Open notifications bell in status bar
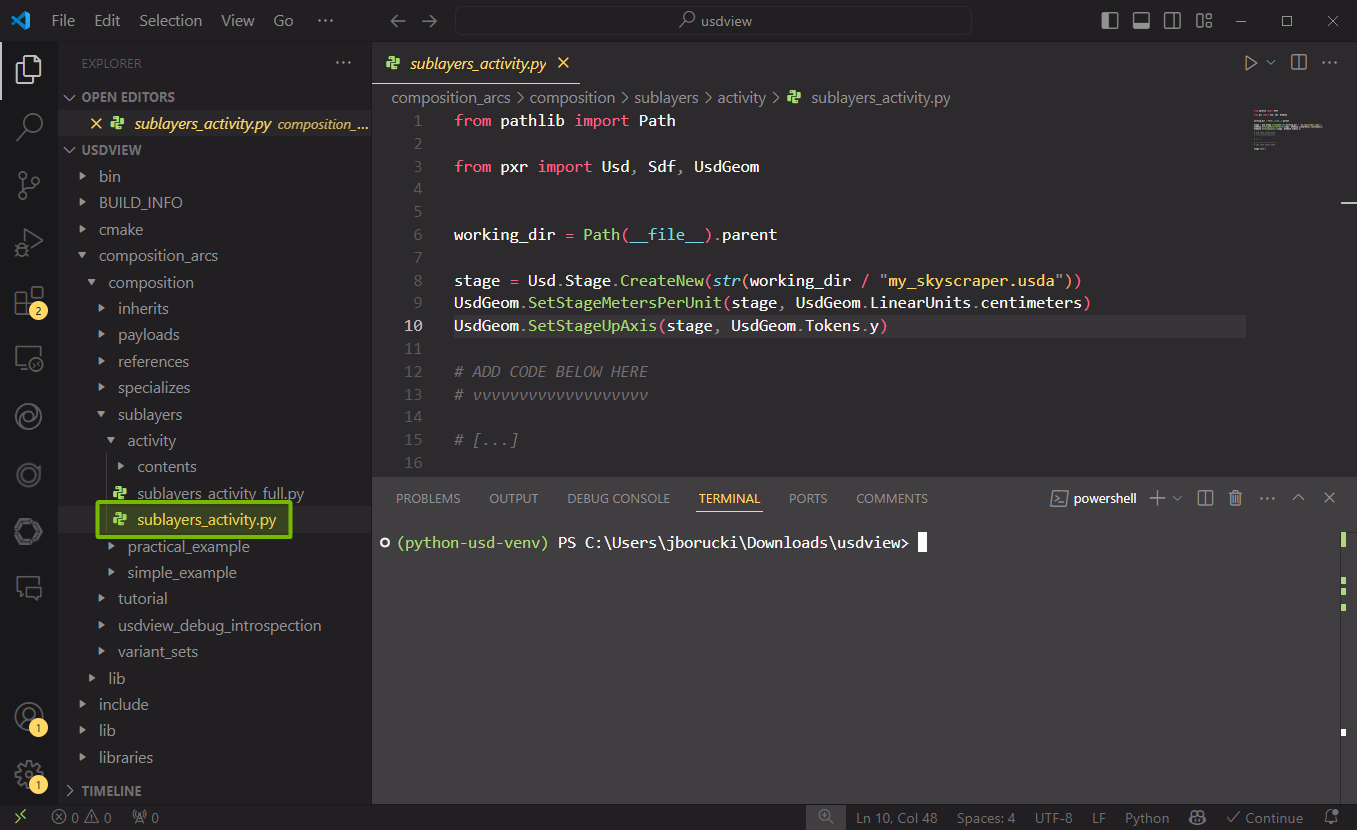The height and width of the screenshot is (830, 1357). tap(1331, 817)
